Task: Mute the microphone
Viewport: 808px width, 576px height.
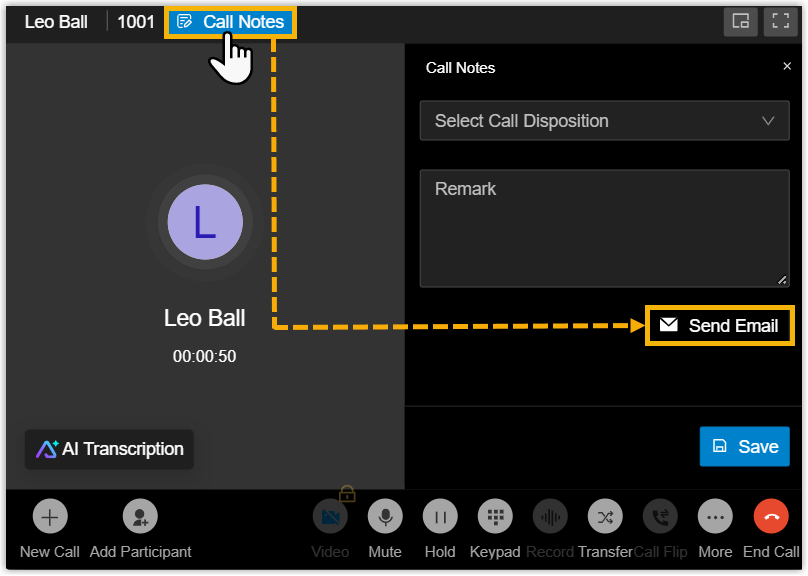Action: (x=385, y=517)
